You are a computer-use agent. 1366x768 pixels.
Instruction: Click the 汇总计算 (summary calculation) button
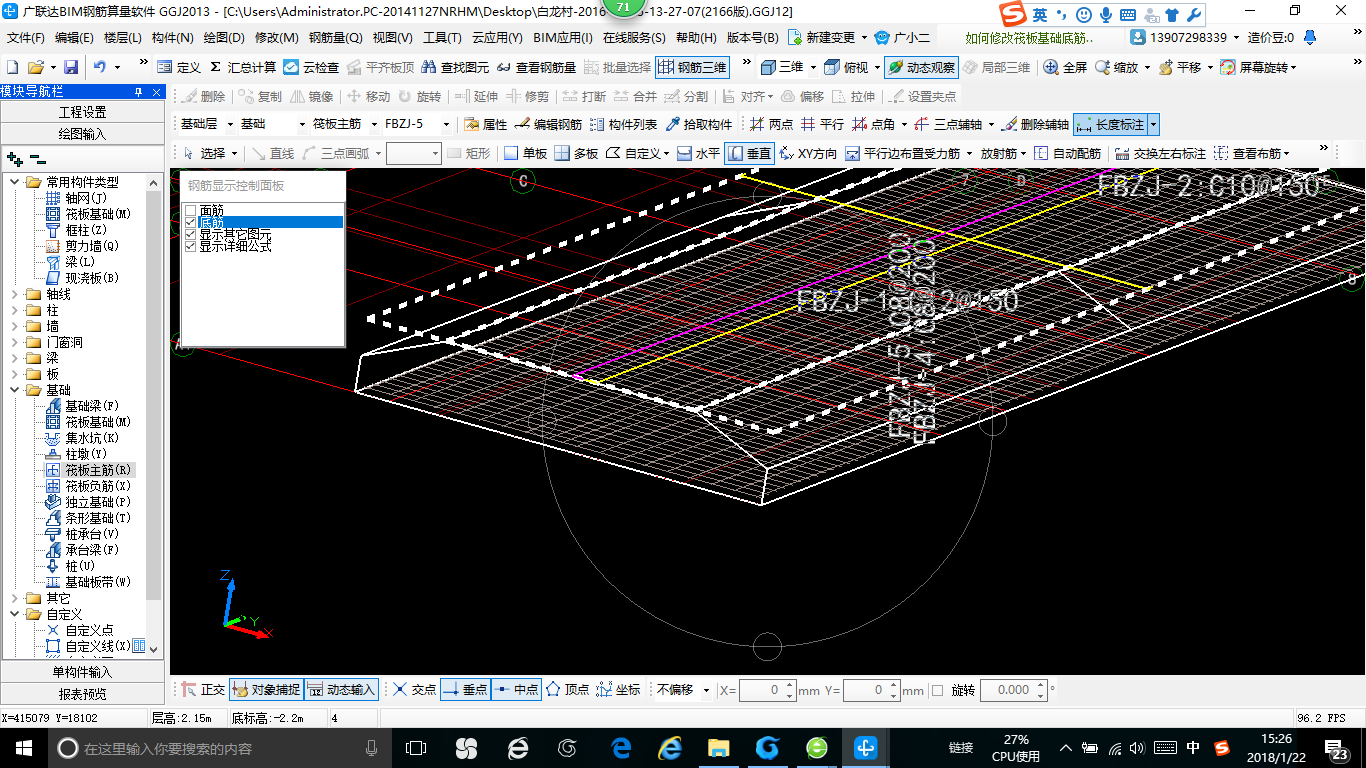[243, 67]
